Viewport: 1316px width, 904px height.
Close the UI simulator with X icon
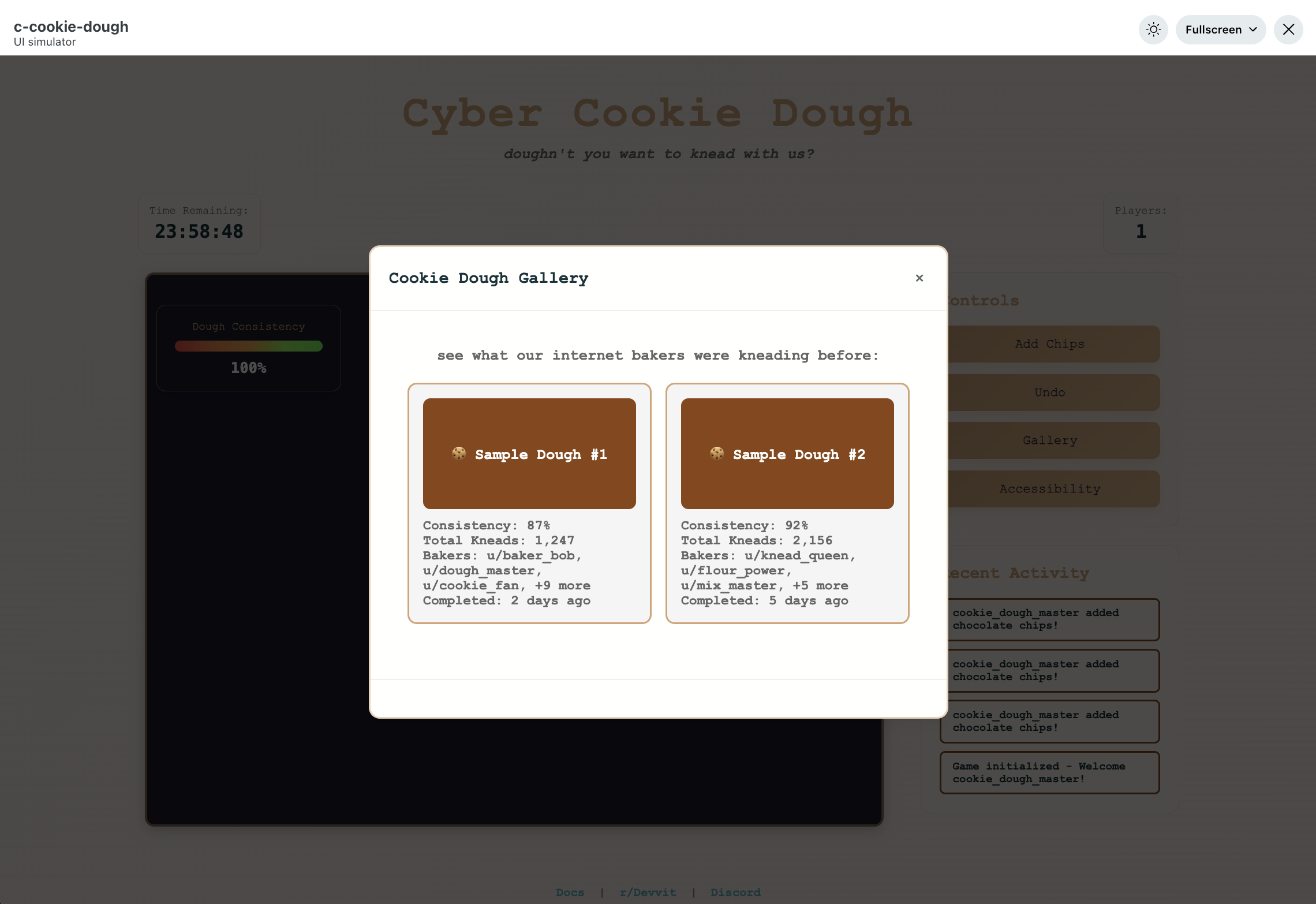[x=1288, y=29]
